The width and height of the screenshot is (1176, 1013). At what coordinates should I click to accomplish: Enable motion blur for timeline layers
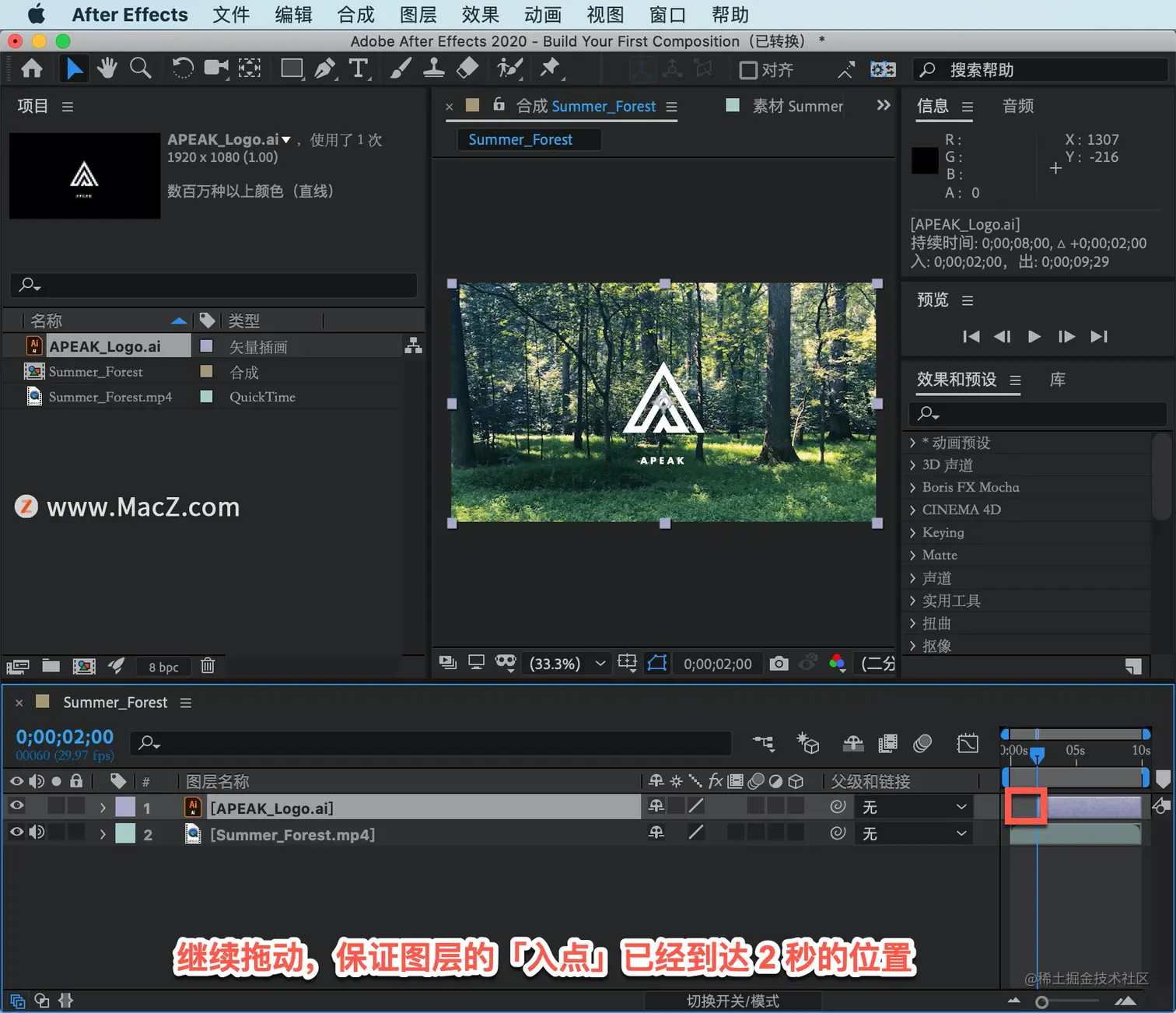click(x=922, y=743)
